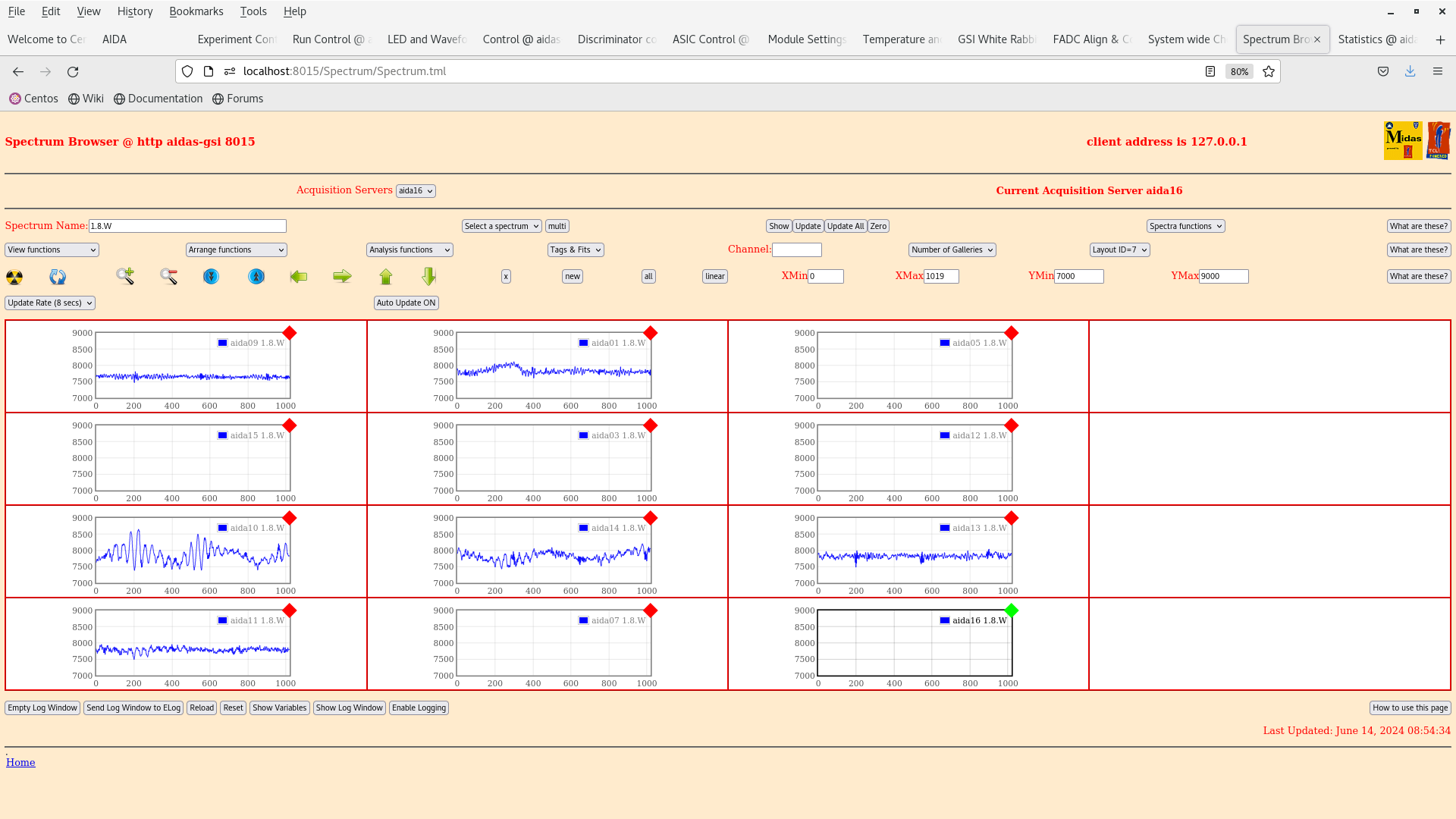Toggle the Auto Update ON button
The image size is (1456, 819).
(x=406, y=303)
